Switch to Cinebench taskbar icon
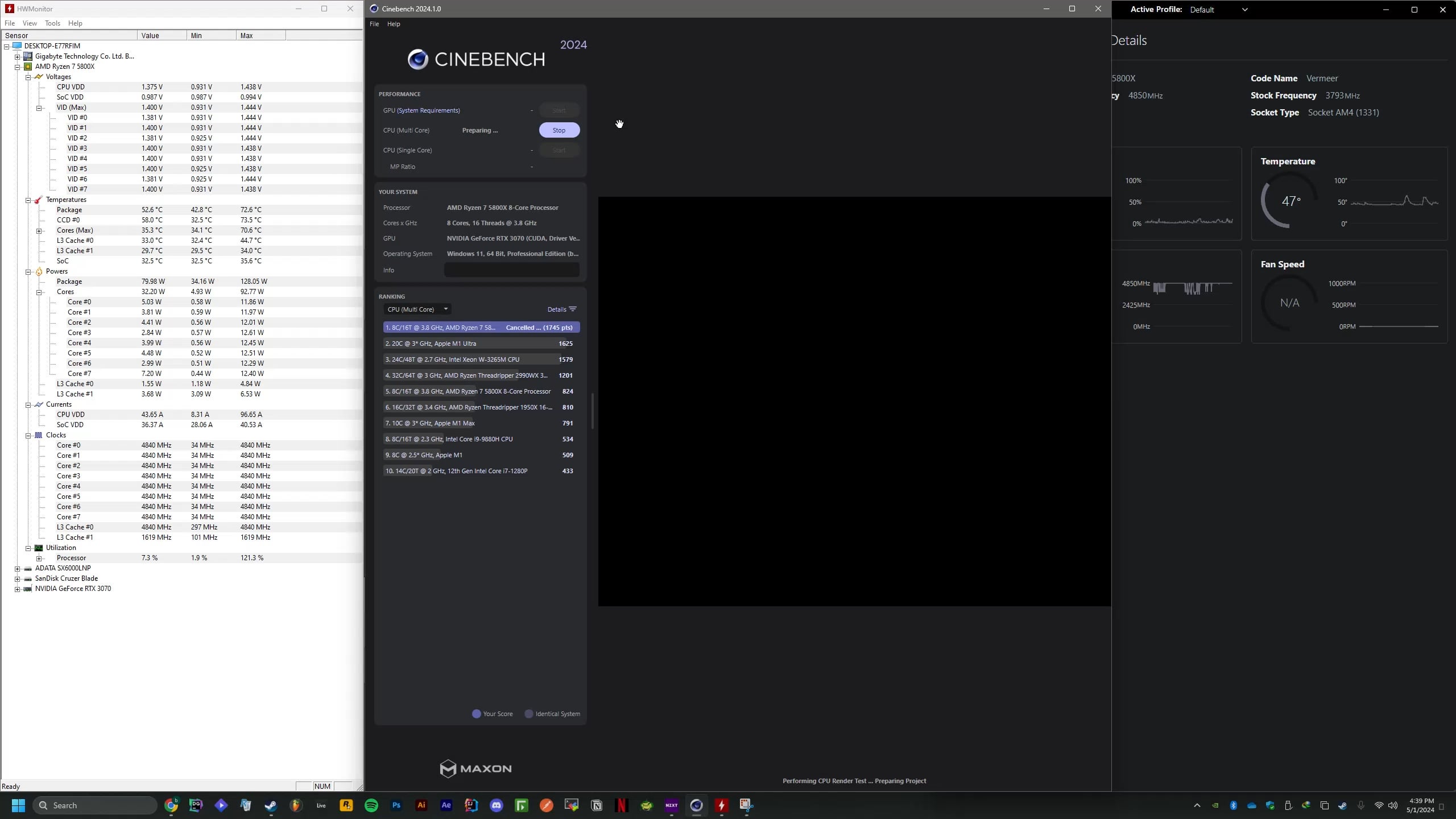The image size is (1456, 819). coord(697,805)
